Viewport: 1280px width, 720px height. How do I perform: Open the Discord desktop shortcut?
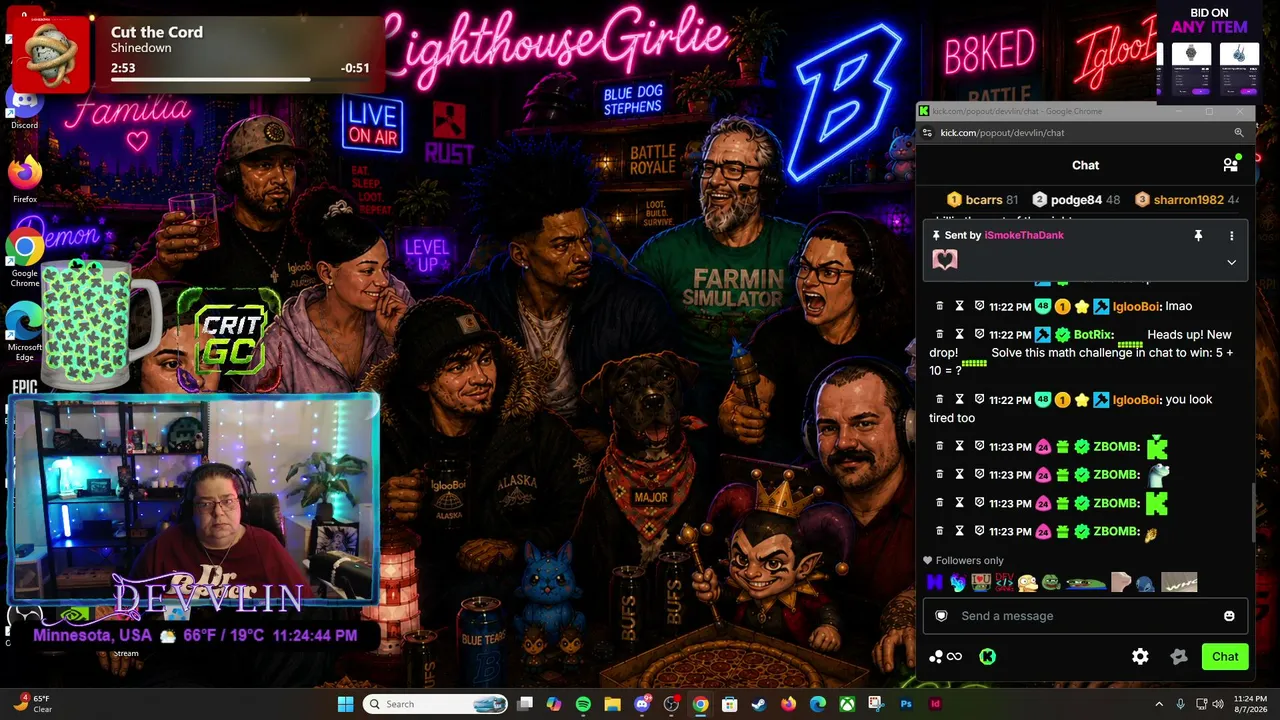click(25, 106)
